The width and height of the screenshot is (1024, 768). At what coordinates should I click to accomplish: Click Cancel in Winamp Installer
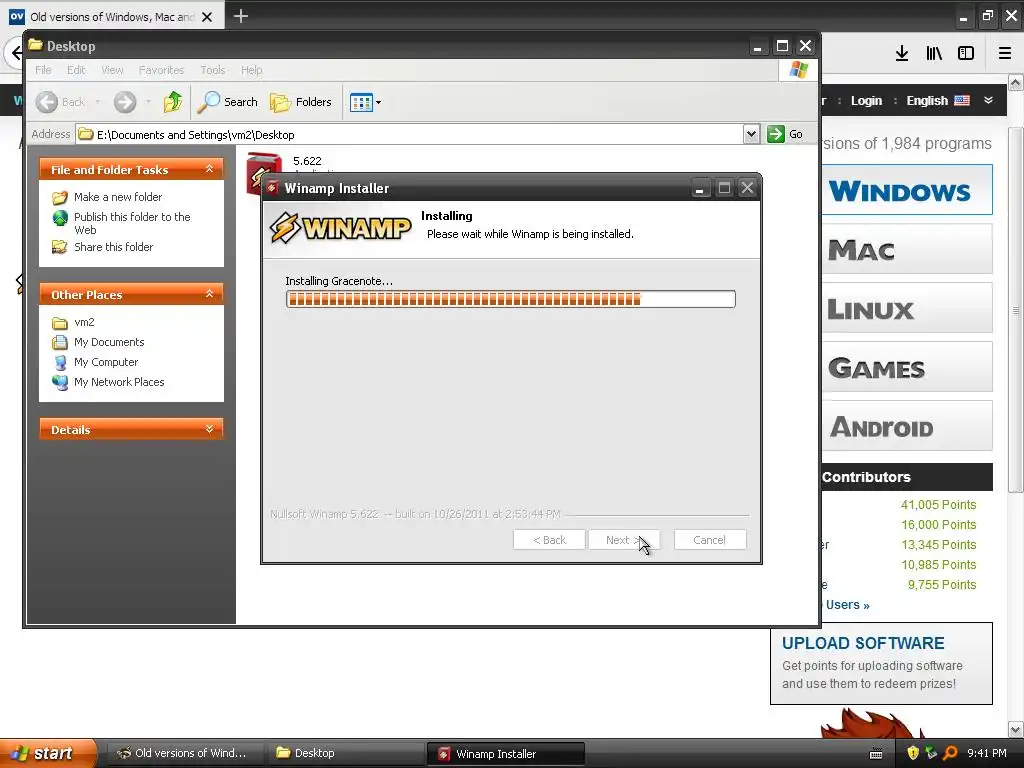[710, 540]
